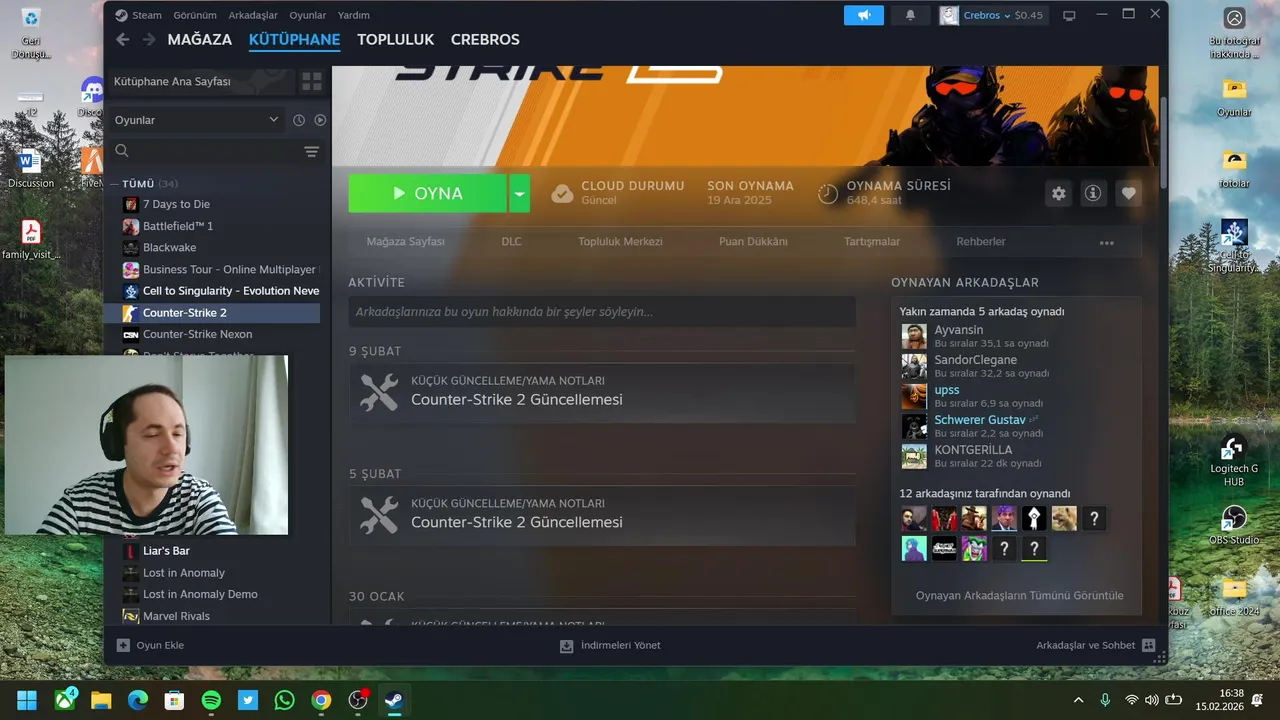Open the Topluluk Merkezi link
The height and width of the screenshot is (720, 1280).
pos(620,242)
